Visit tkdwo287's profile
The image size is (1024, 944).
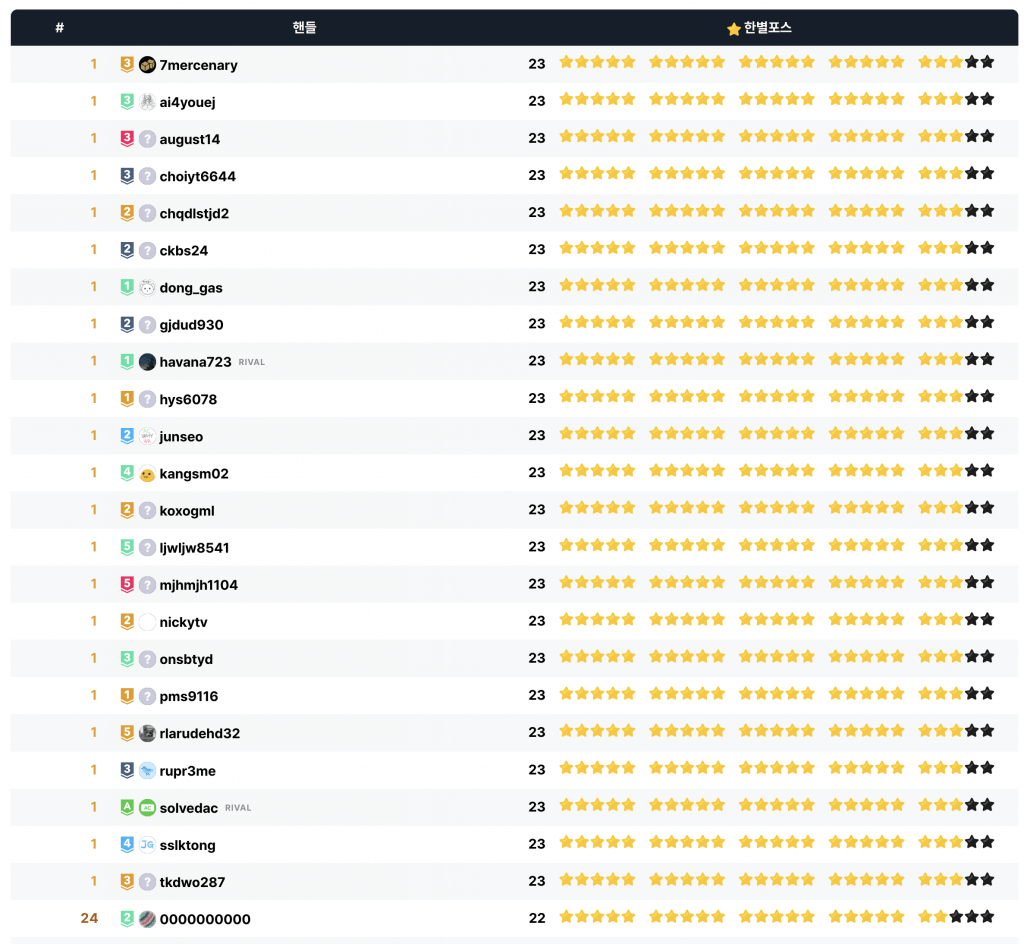click(192, 882)
